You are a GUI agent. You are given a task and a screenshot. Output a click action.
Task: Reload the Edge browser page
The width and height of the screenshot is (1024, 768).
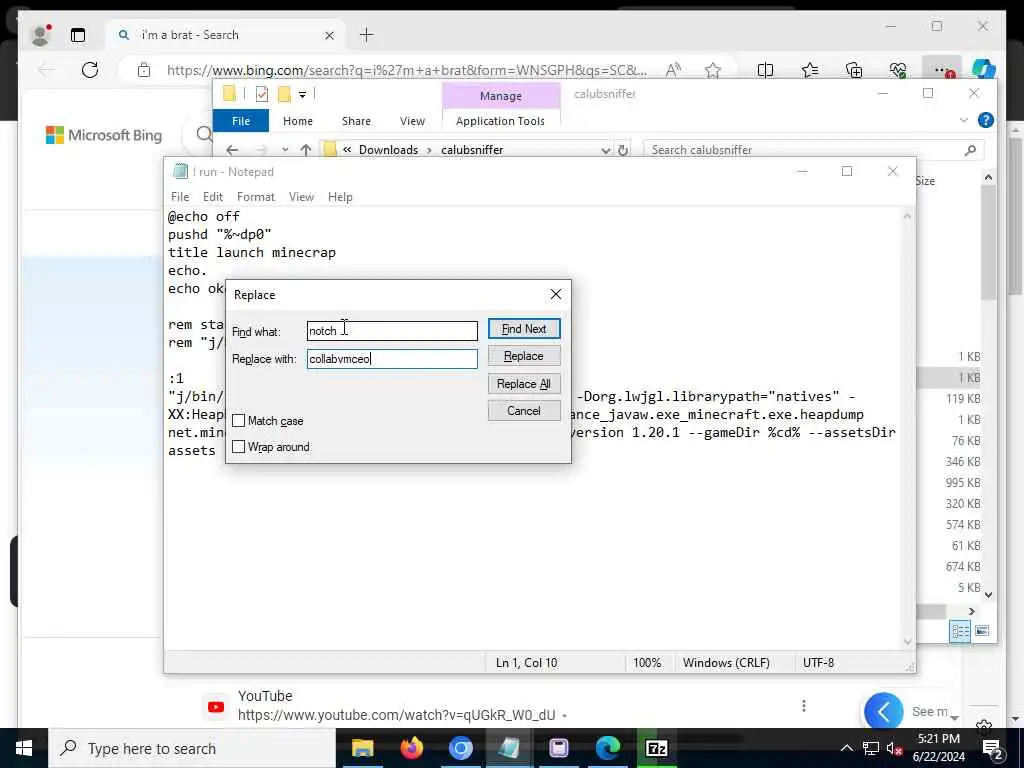coord(90,69)
